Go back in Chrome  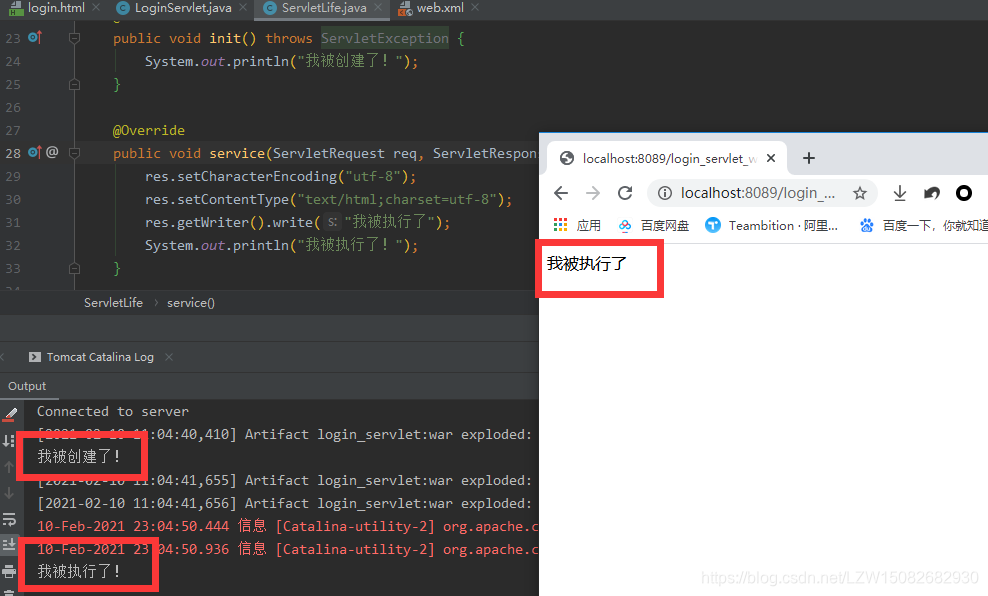coord(561,193)
